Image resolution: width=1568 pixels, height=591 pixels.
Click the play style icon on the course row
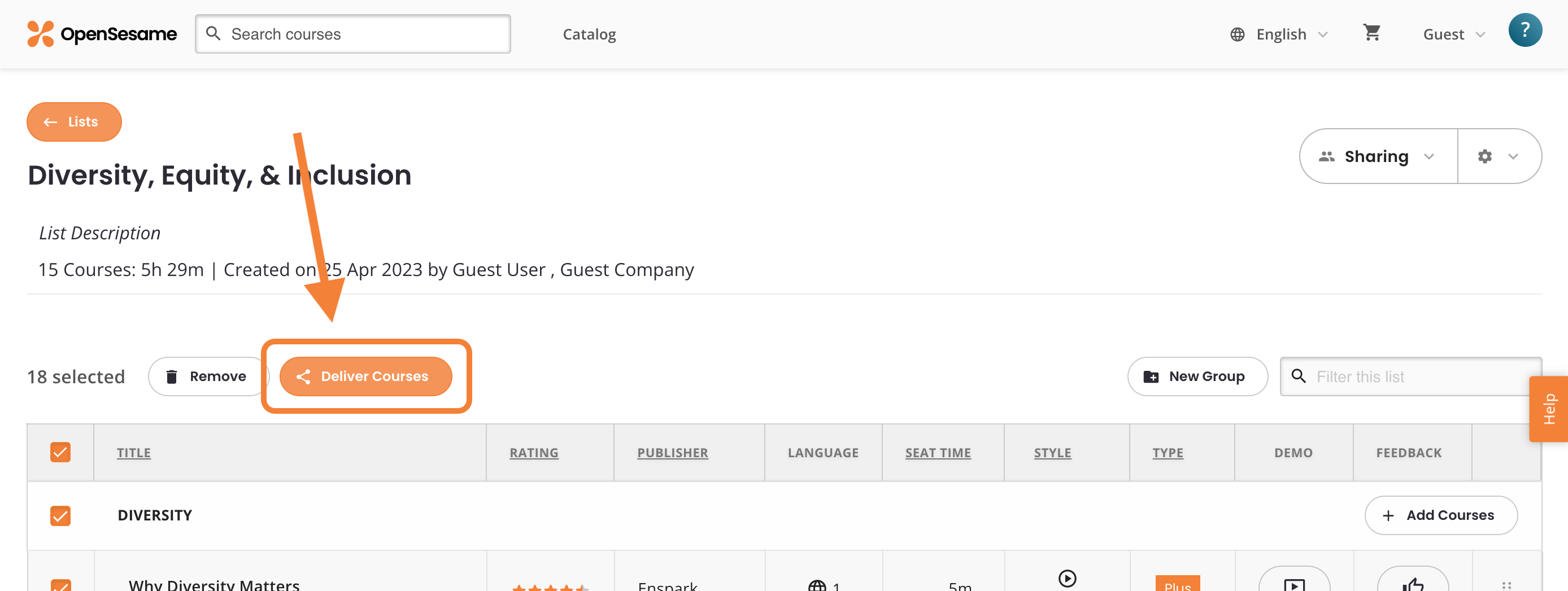[x=1067, y=578]
